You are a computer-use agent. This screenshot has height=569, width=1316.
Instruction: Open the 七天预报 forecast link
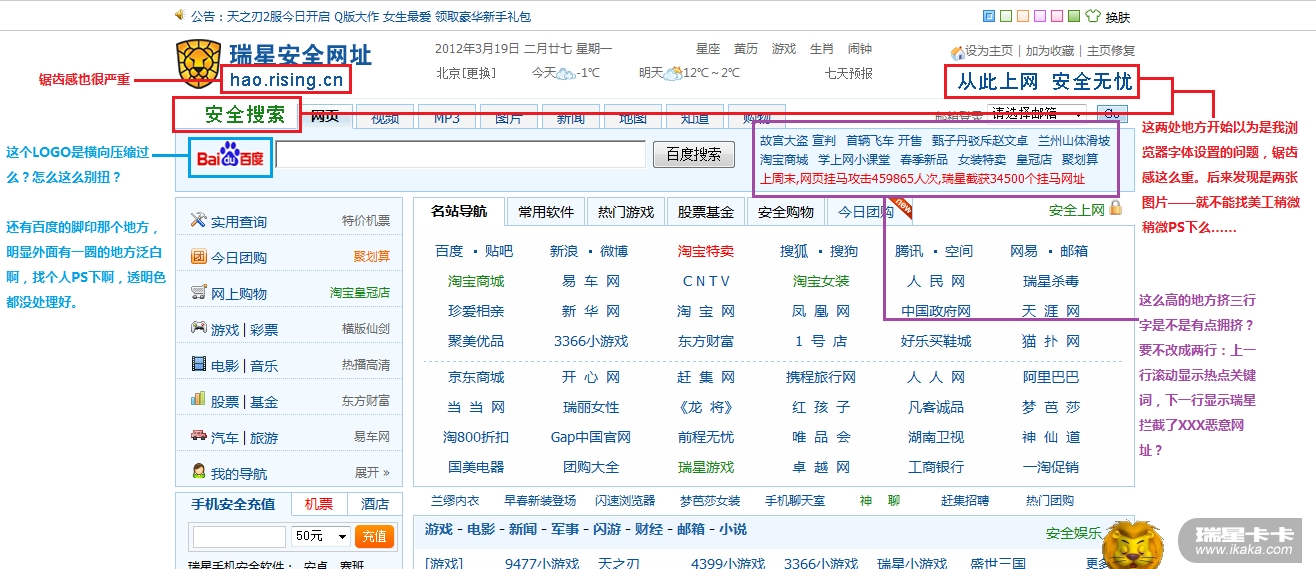click(x=849, y=73)
